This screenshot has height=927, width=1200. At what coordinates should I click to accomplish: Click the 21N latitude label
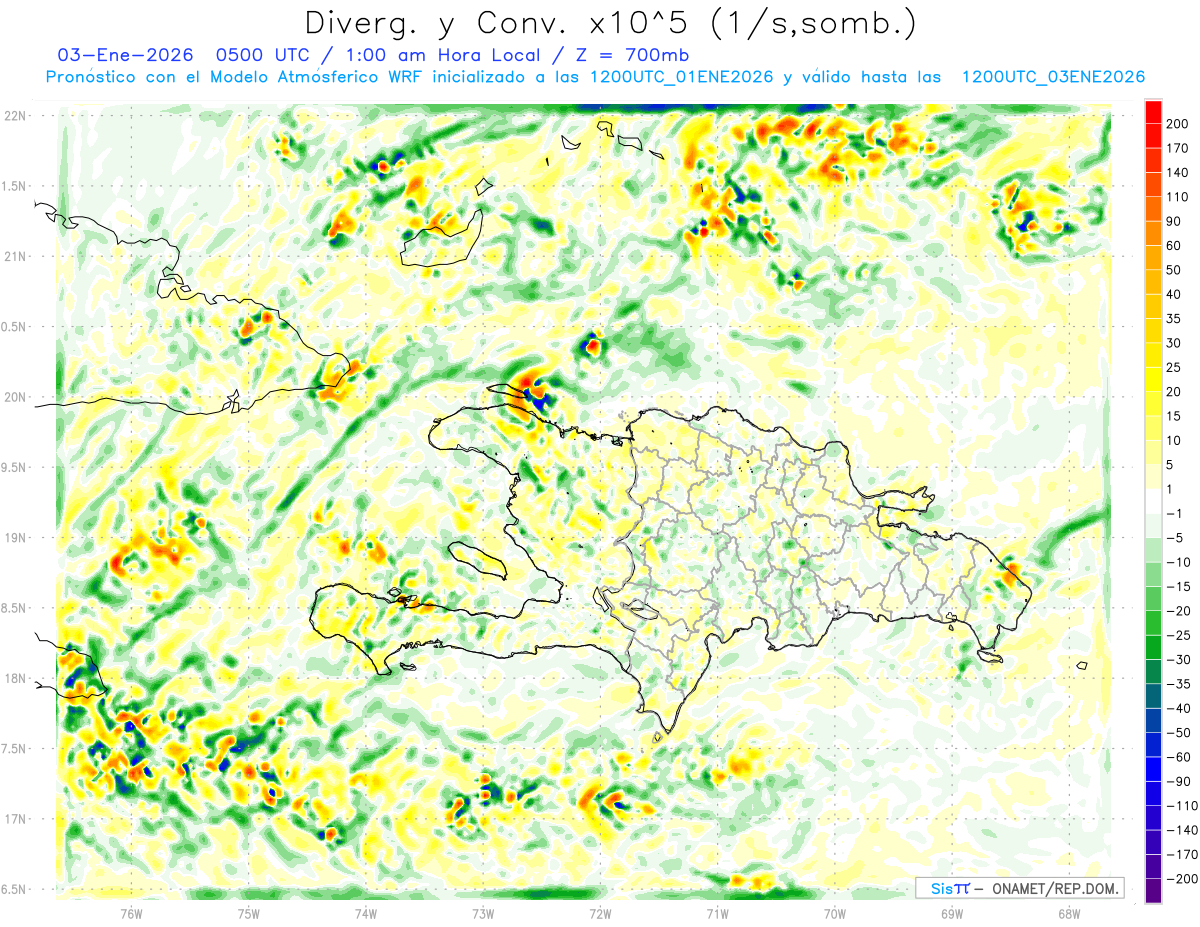[x=15, y=256]
